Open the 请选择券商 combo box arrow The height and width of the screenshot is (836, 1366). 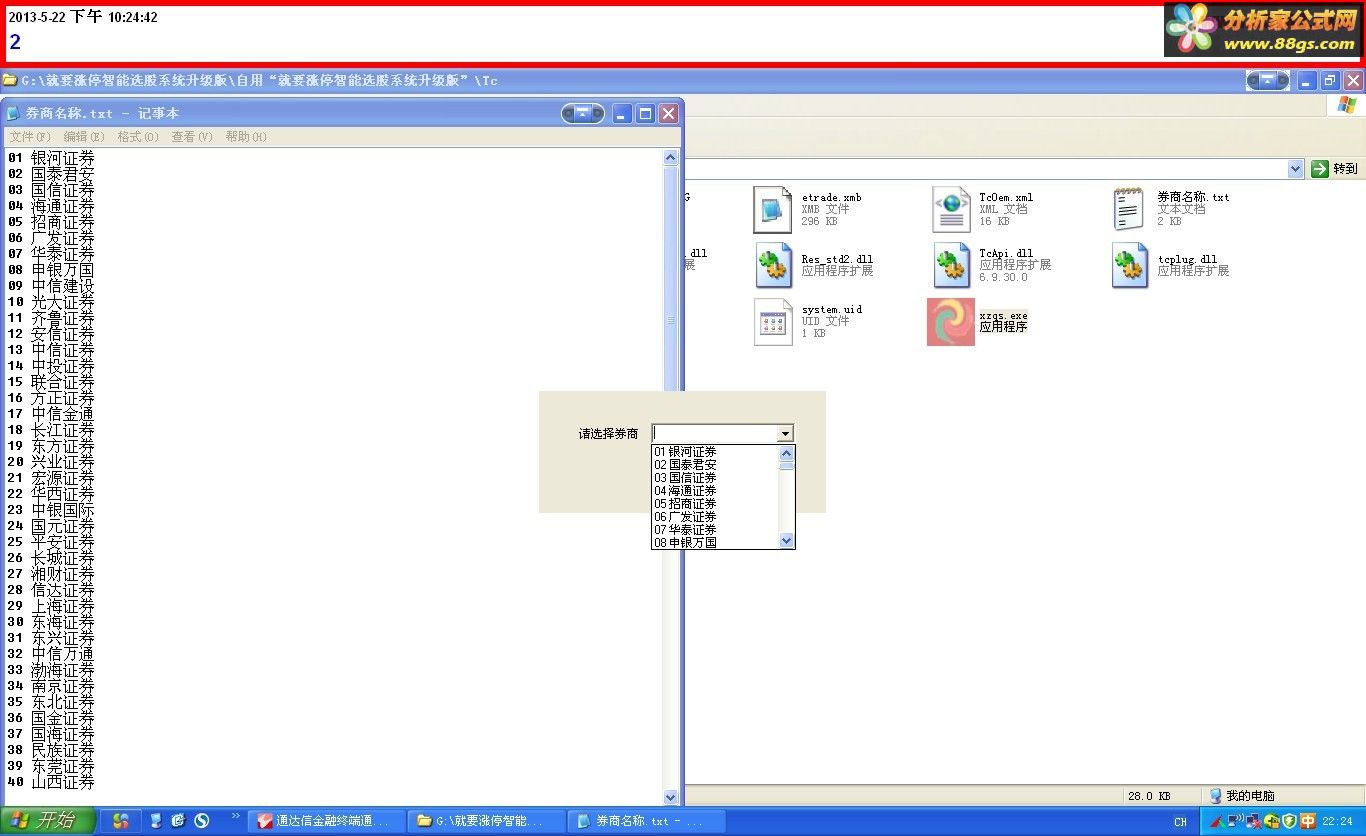785,433
